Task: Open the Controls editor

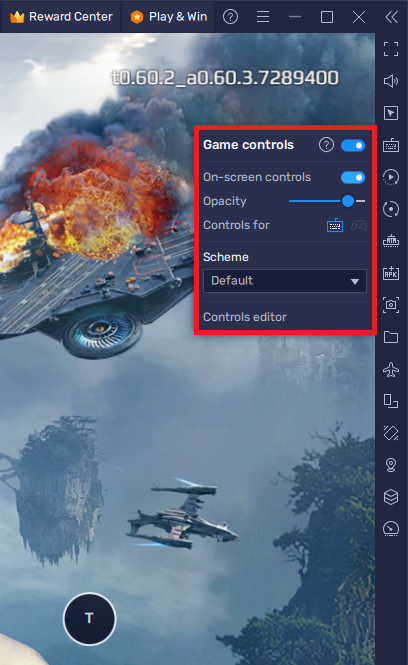Action: (245, 317)
